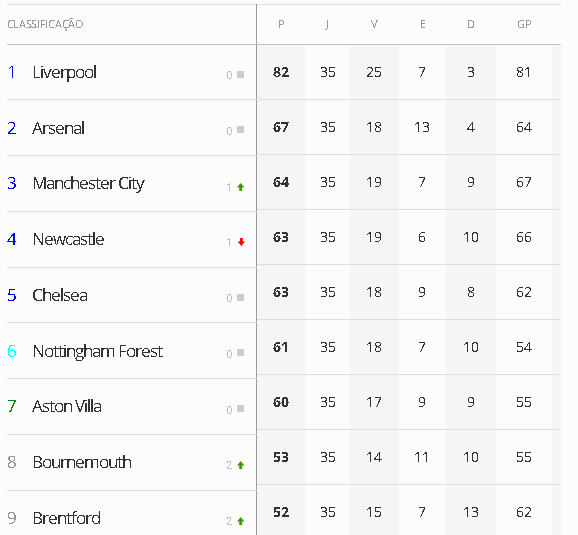The image size is (578, 535).
Task: Click Brentford's green up arrow
Action: pos(241,521)
